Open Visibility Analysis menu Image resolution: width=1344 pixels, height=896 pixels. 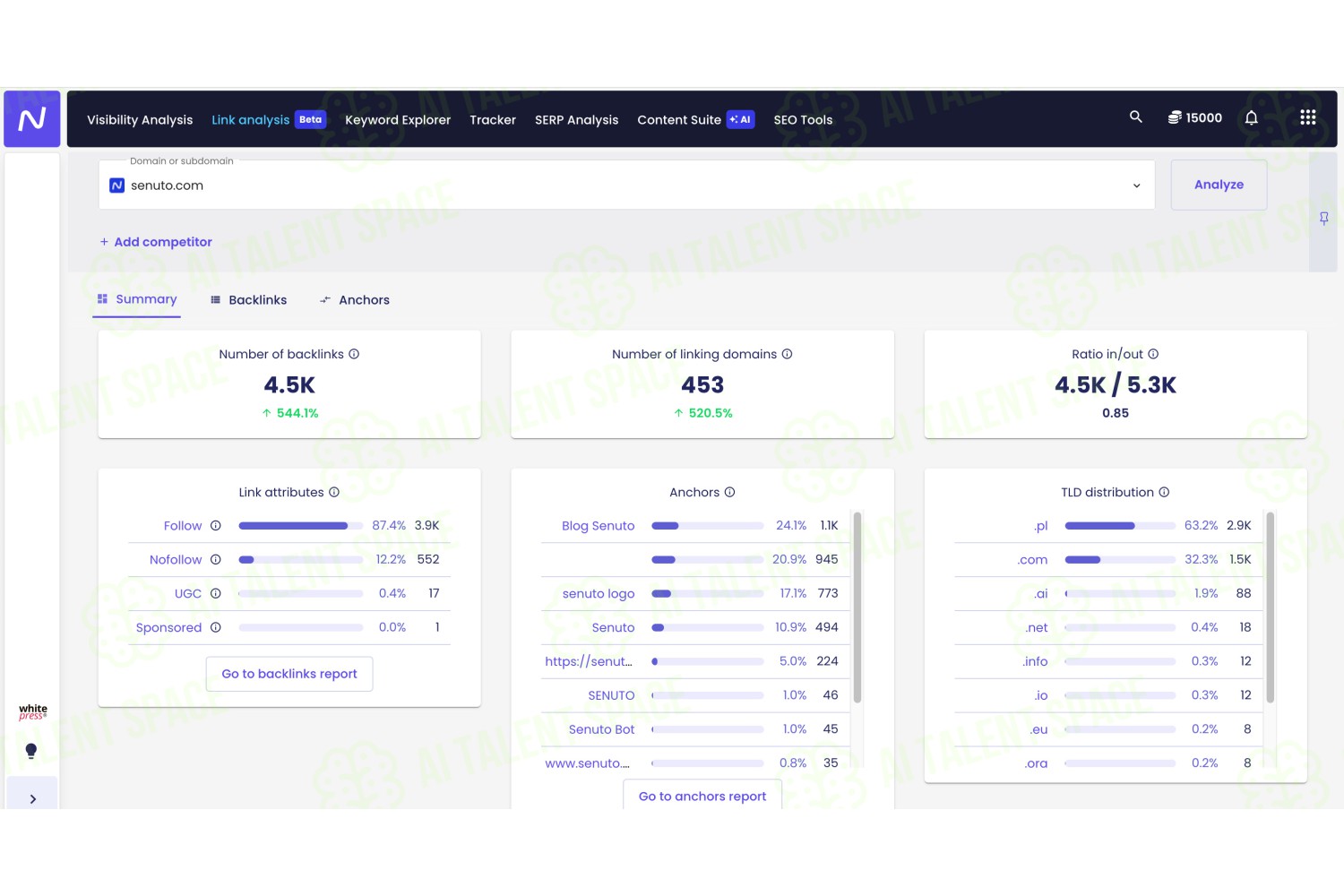point(140,120)
